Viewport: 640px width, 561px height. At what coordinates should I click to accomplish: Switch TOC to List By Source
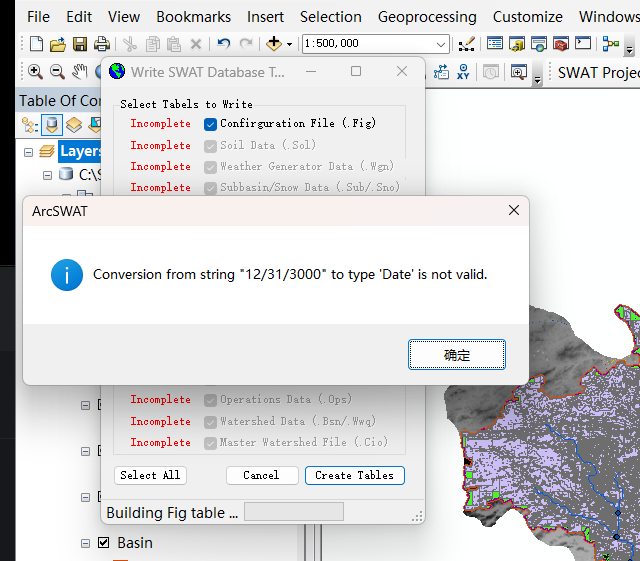tap(52, 125)
